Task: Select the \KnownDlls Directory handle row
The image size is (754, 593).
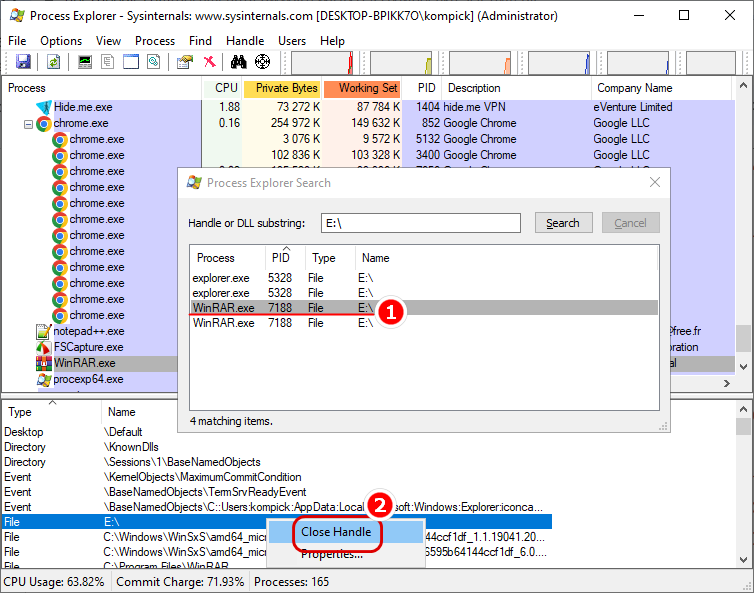Action: pos(277,447)
